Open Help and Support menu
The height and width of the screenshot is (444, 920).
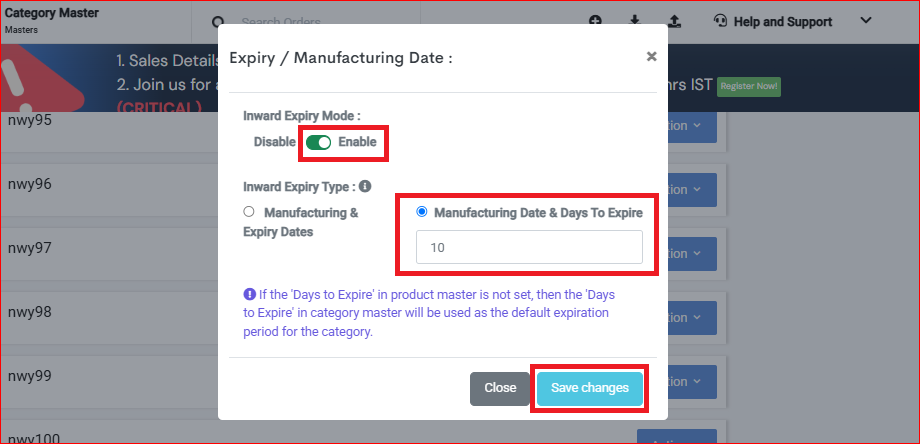(783, 22)
